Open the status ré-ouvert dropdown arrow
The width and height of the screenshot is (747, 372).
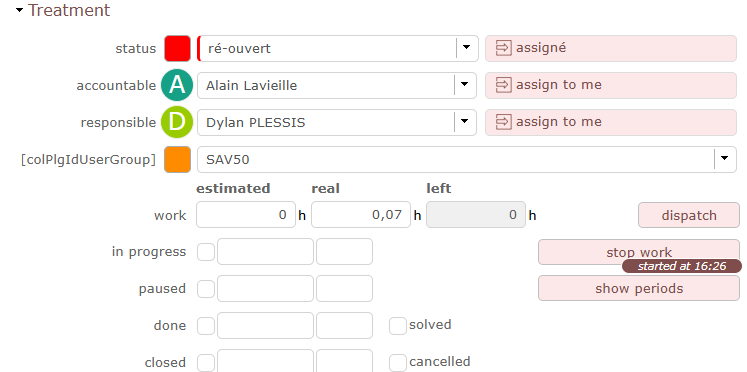click(466, 48)
